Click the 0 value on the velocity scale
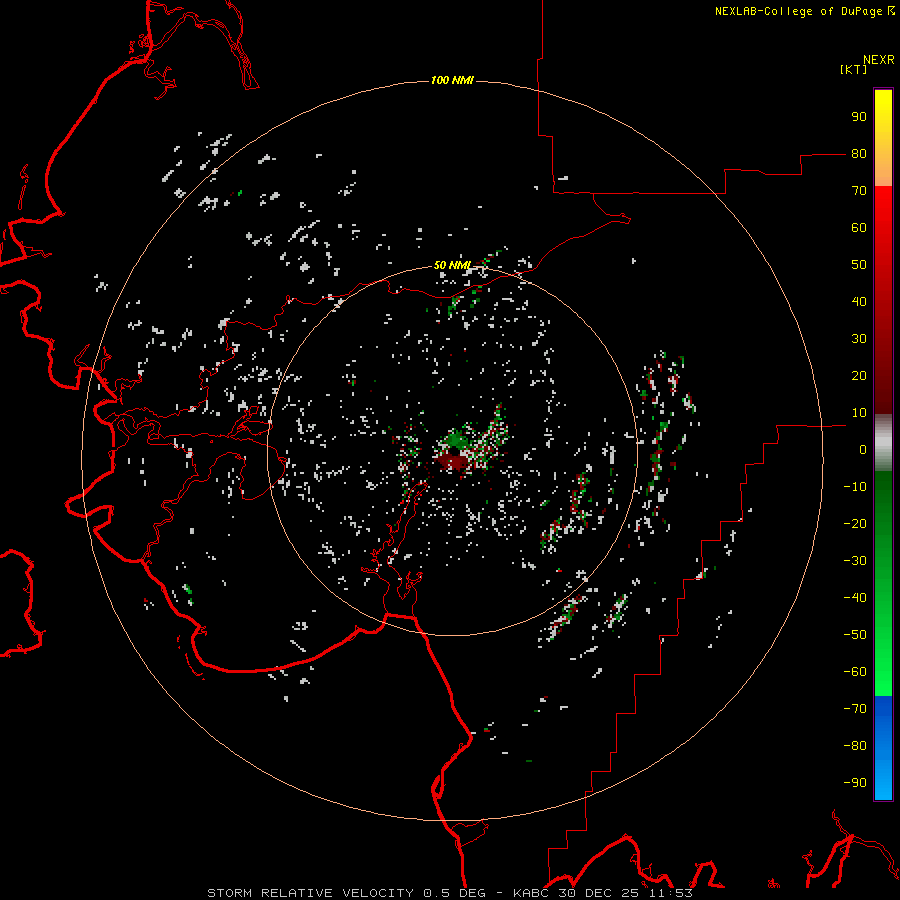900x900 pixels. (863, 450)
